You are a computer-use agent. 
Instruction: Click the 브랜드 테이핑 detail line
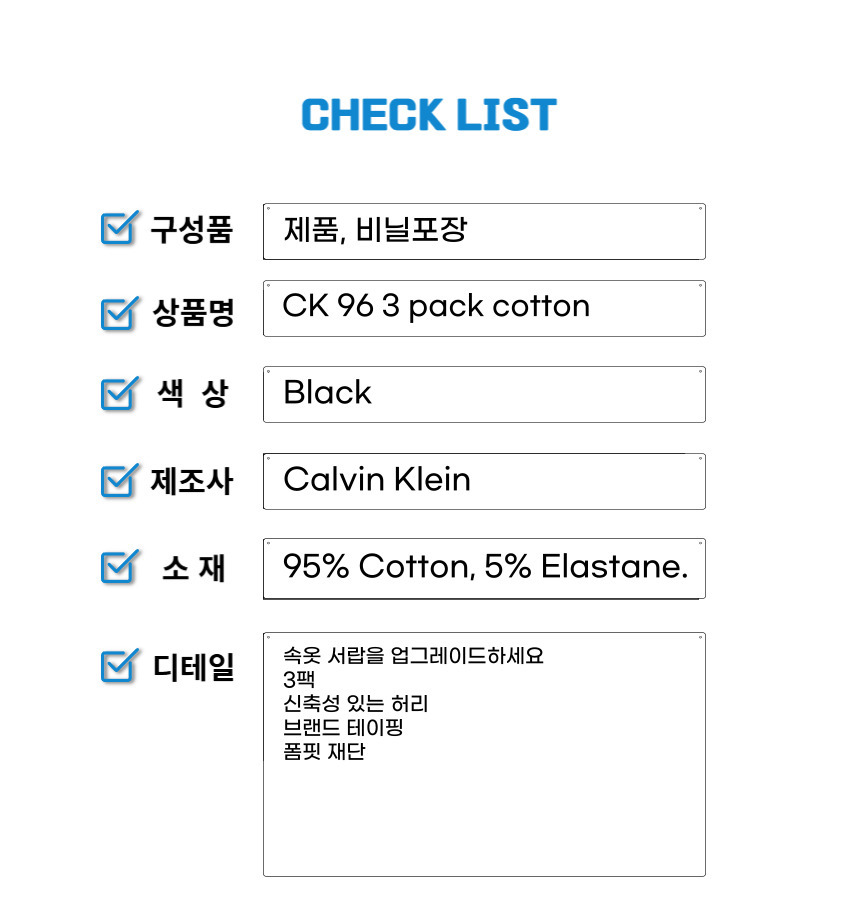click(343, 728)
